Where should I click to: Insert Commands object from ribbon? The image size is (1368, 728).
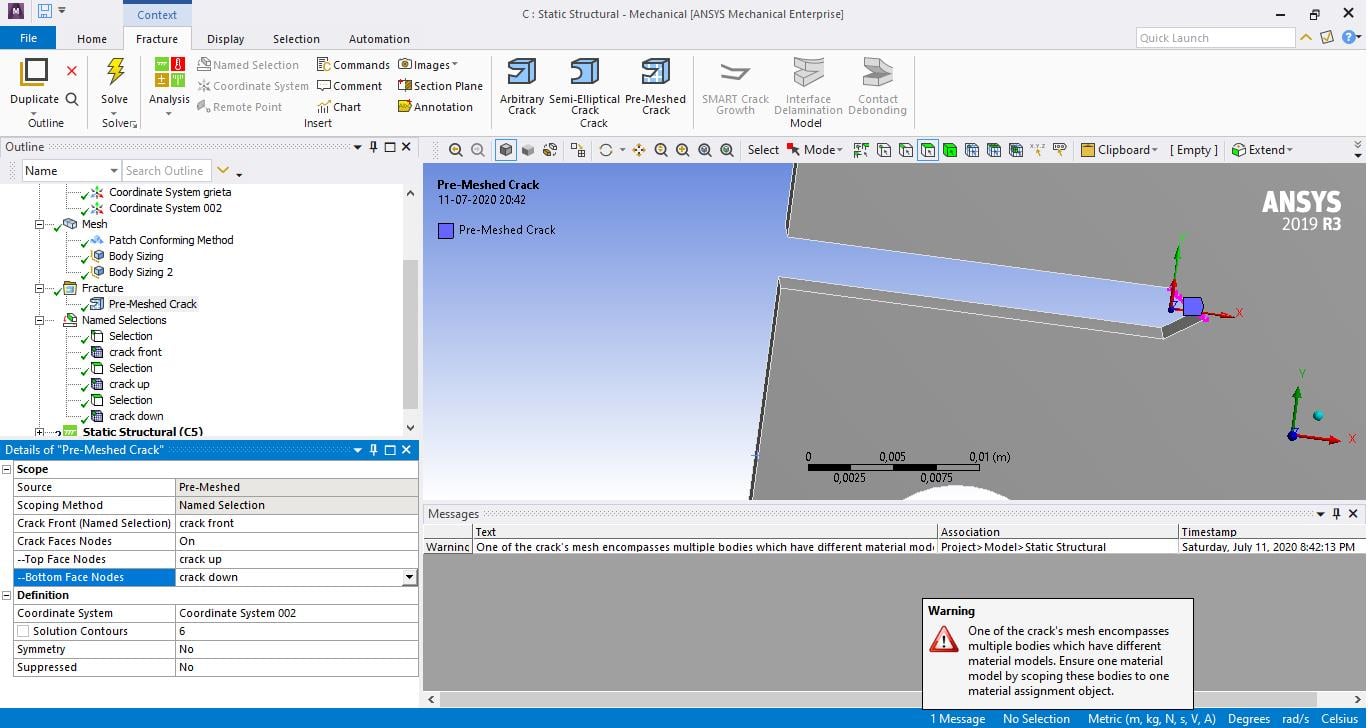tap(353, 65)
